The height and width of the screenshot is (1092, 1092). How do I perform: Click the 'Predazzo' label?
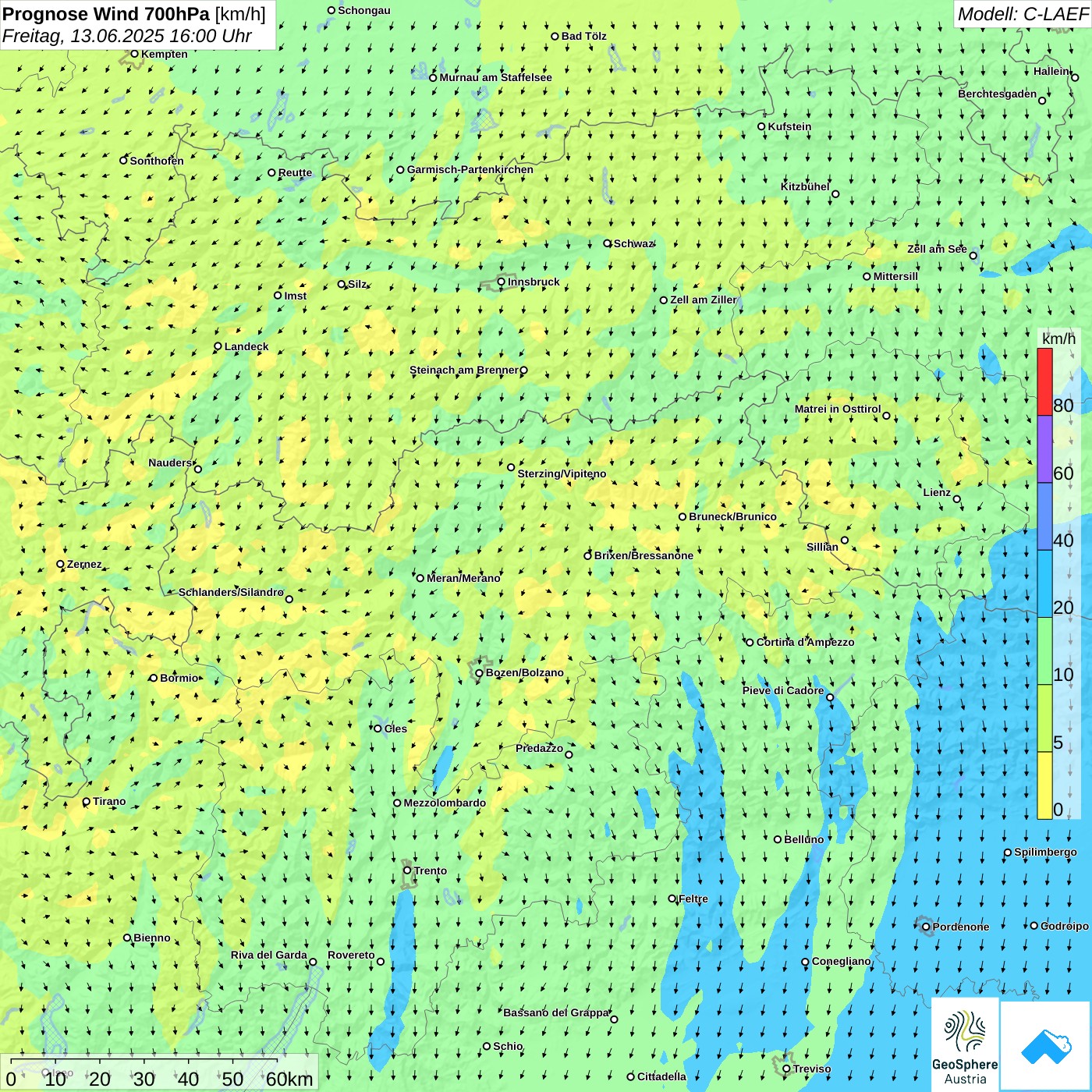tap(539, 748)
